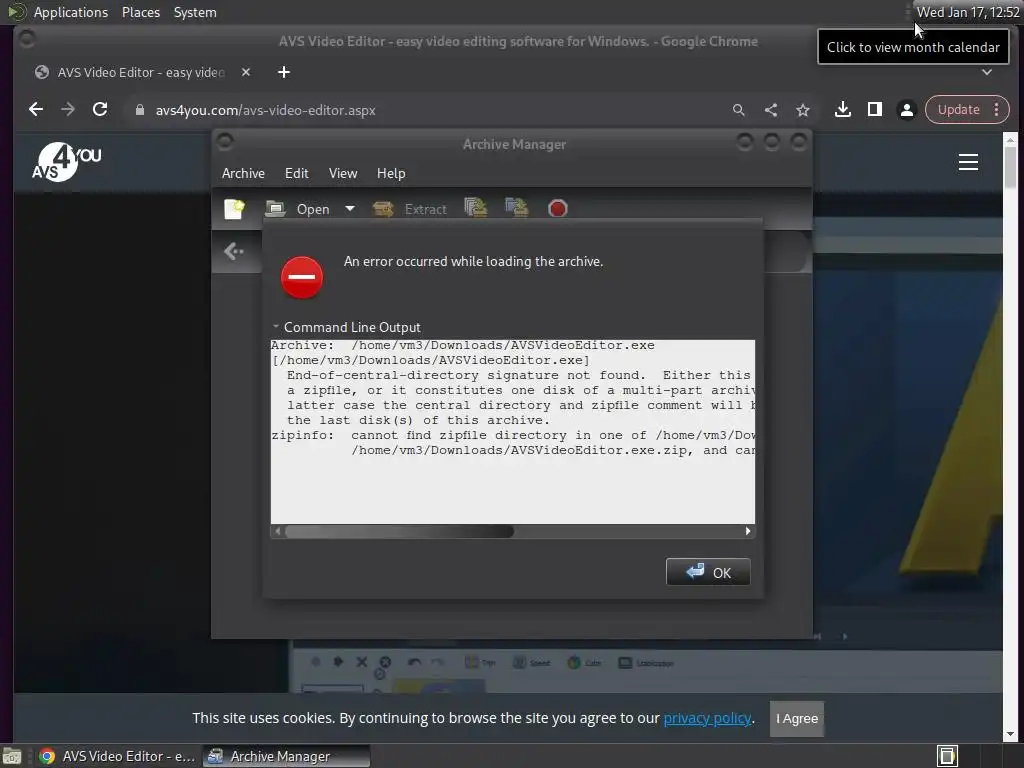Image resolution: width=1024 pixels, height=768 pixels.
Task: Collapse the Command Line Output expander
Action: coord(276,327)
